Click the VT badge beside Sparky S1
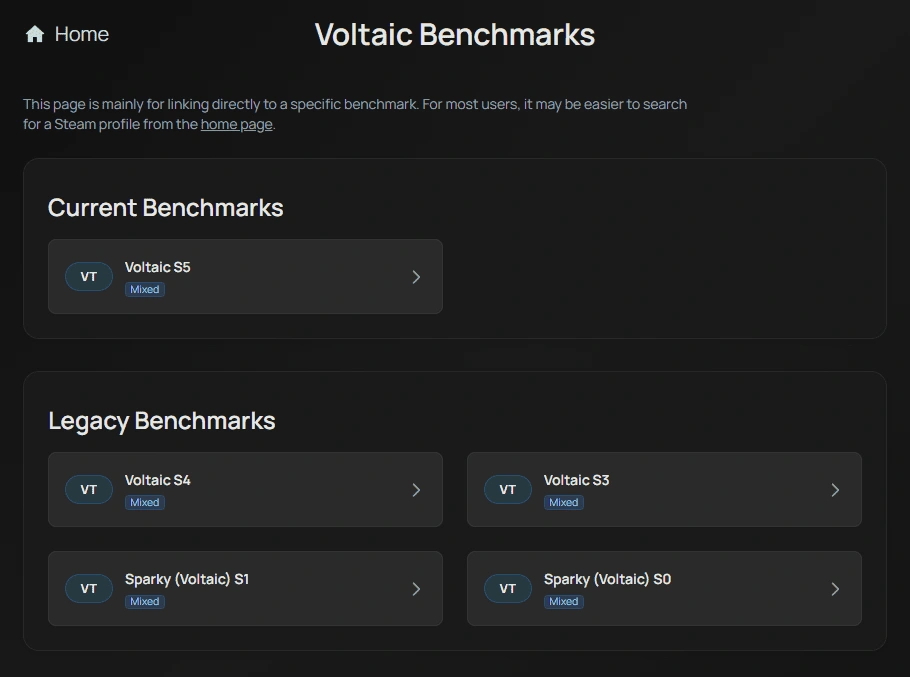This screenshot has width=910, height=677. [x=89, y=589]
